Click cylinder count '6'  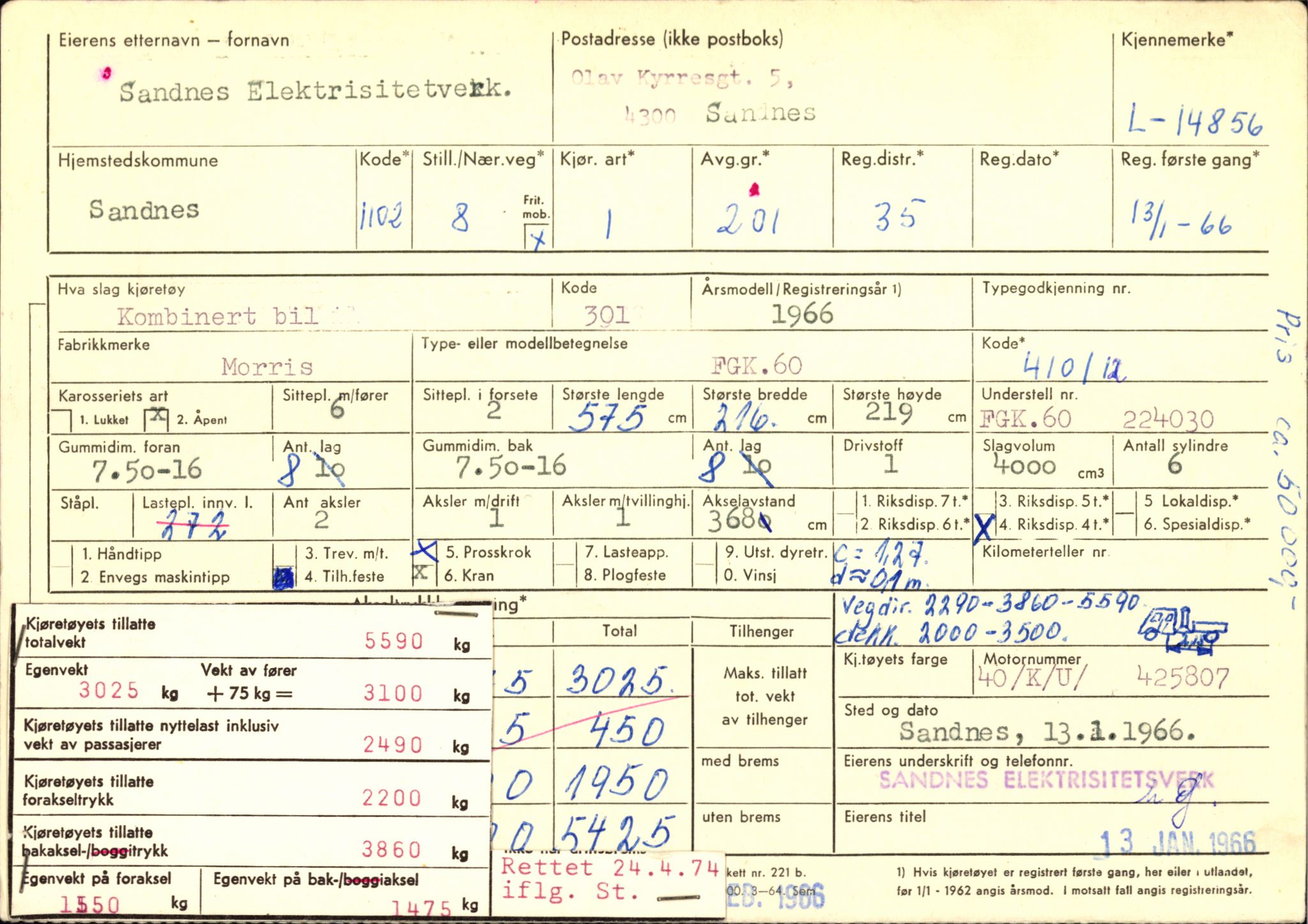pyautogui.click(x=1175, y=464)
